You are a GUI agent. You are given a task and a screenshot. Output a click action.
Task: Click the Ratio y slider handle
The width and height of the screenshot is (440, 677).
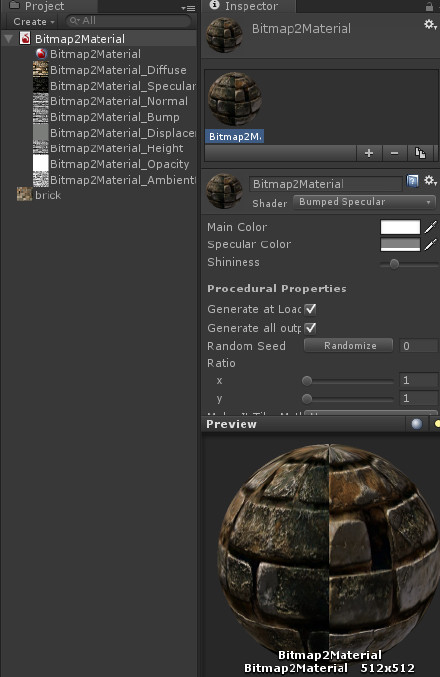tap(307, 398)
